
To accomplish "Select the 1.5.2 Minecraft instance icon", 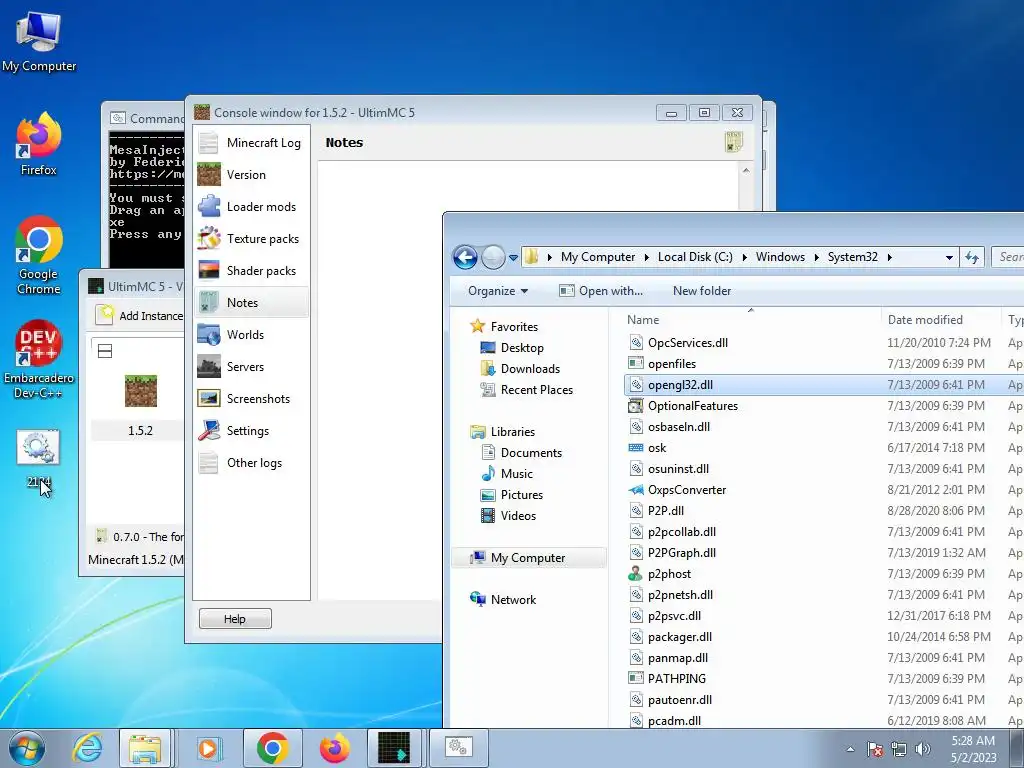I will (140, 391).
